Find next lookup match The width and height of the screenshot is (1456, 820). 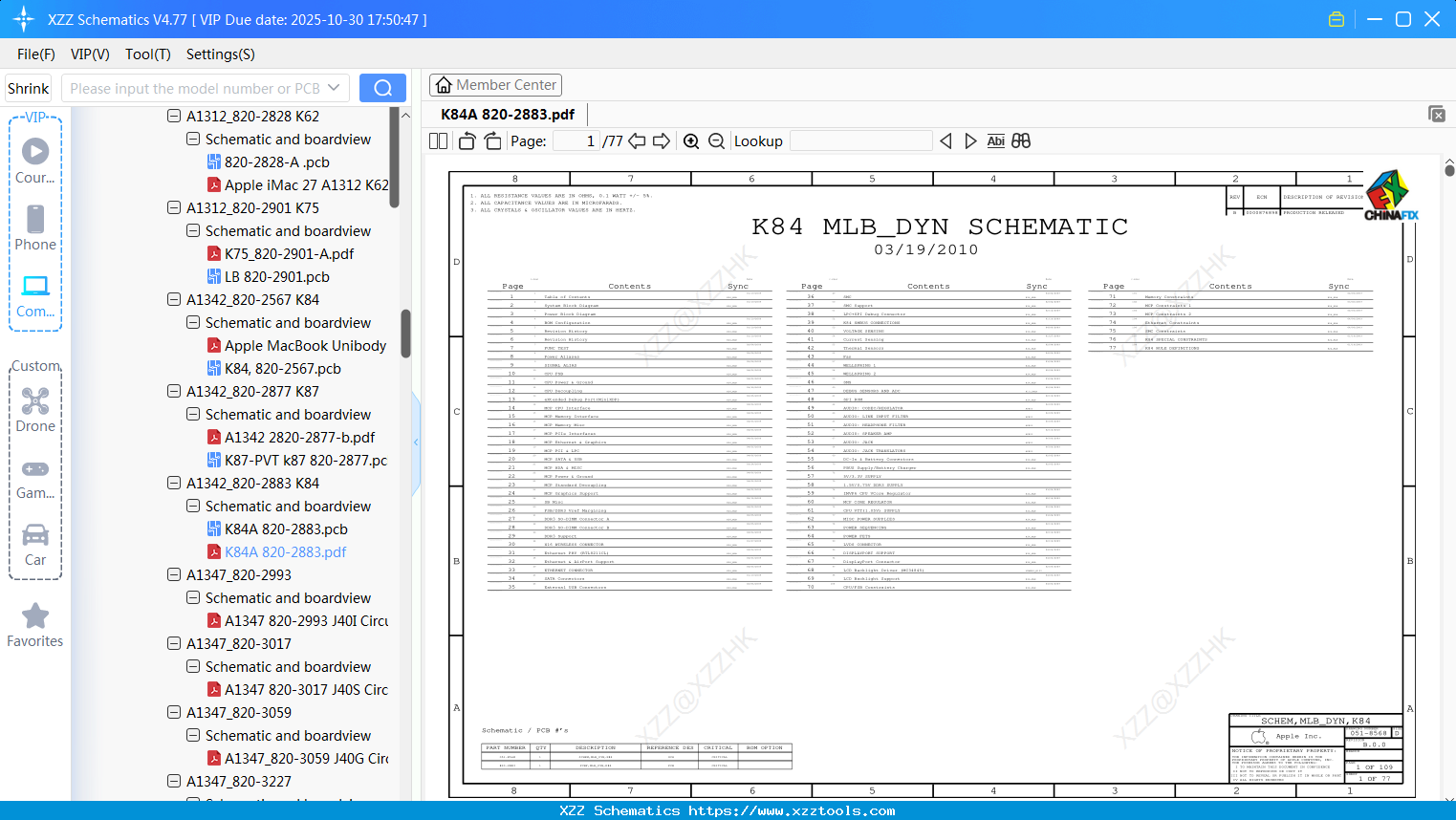point(970,141)
